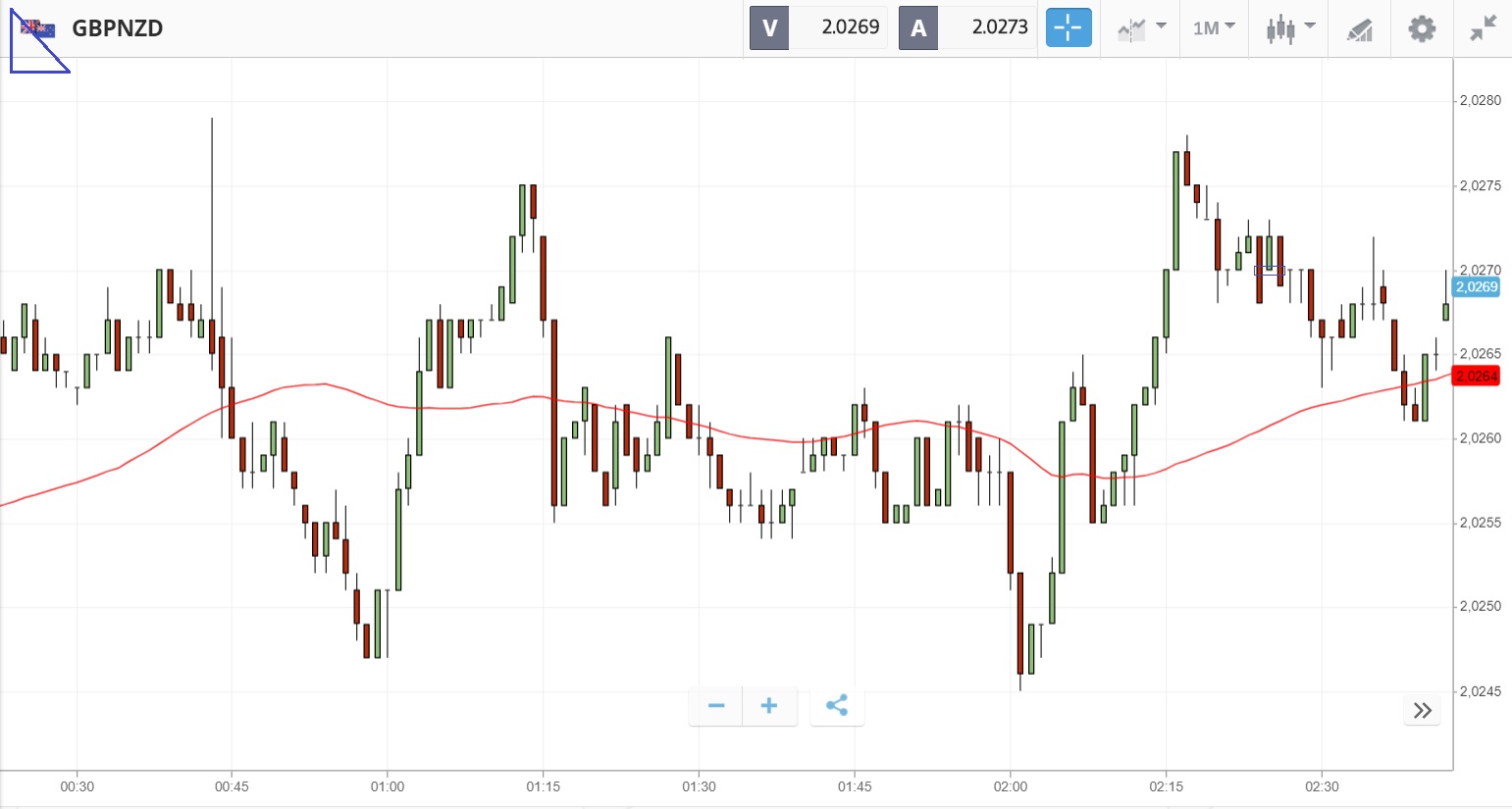Click the GBPNZD flag icon
Viewport: 1512px width, 809px height.
39,28
